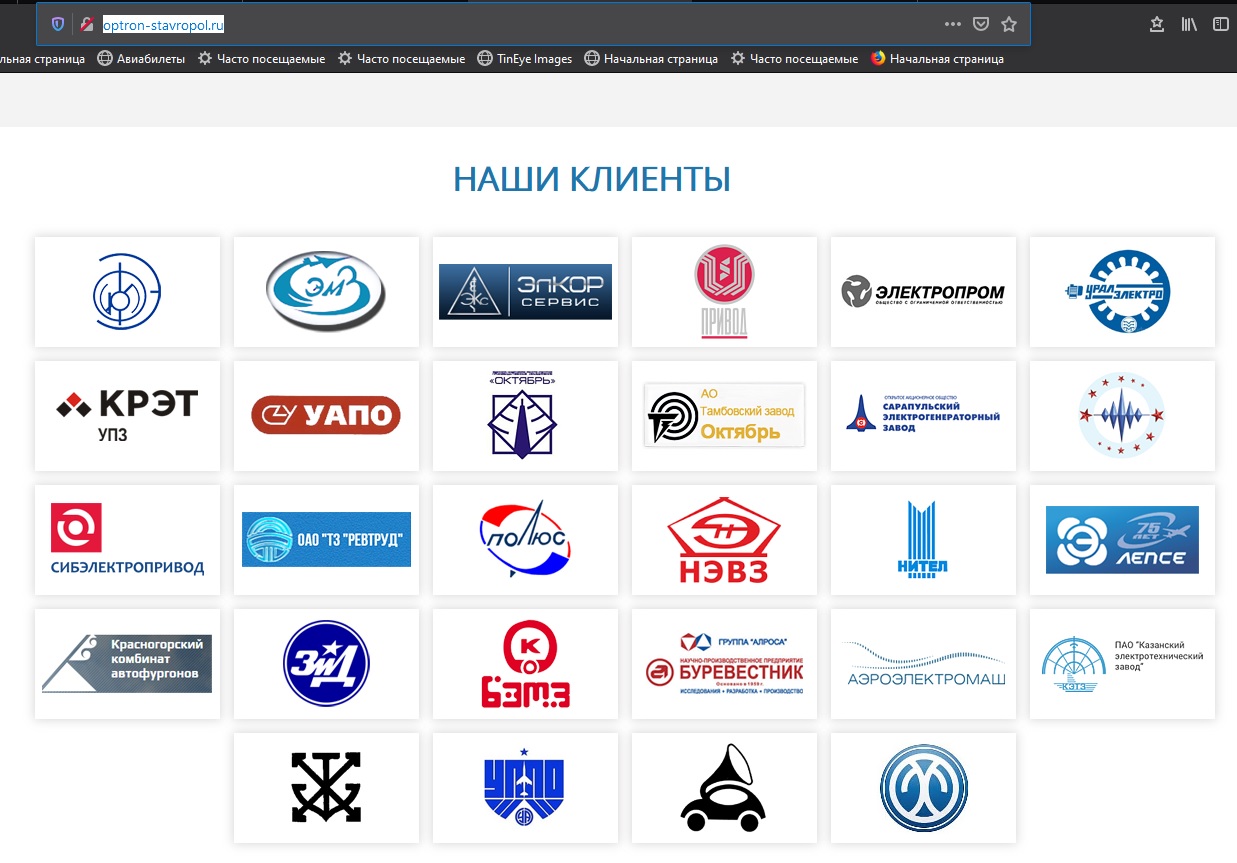Click the Казанский электротехнический завод logo
The height and width of the screenshot is (863, 1237).
(1122, 664)
